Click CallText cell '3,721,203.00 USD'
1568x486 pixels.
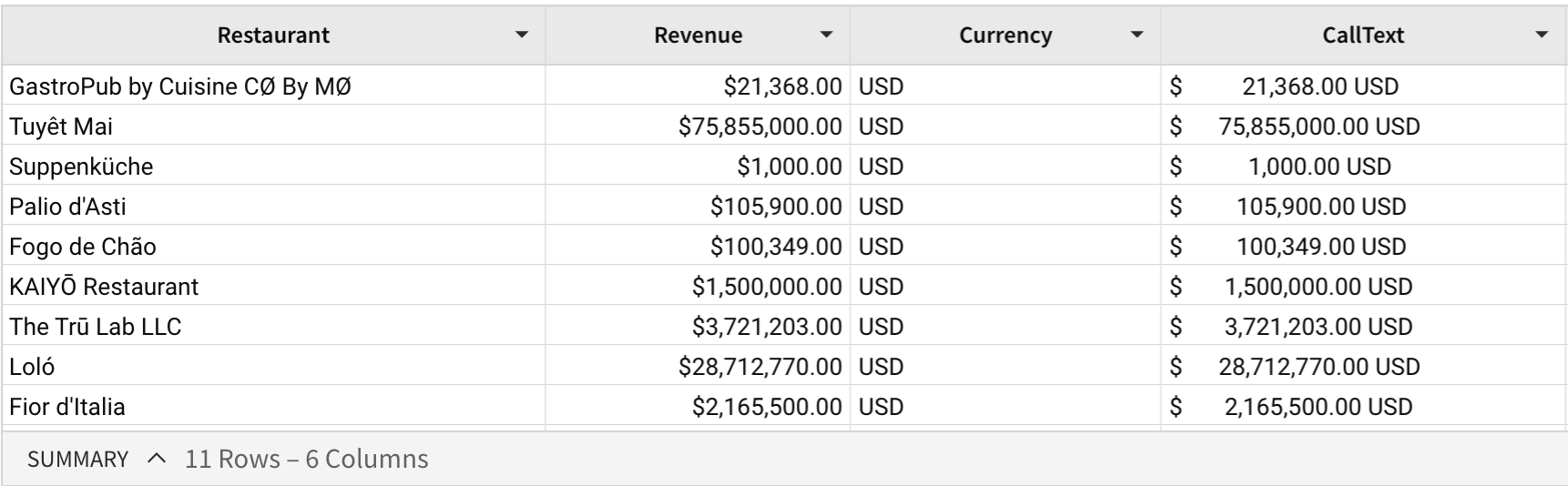tap(1363, 327)
